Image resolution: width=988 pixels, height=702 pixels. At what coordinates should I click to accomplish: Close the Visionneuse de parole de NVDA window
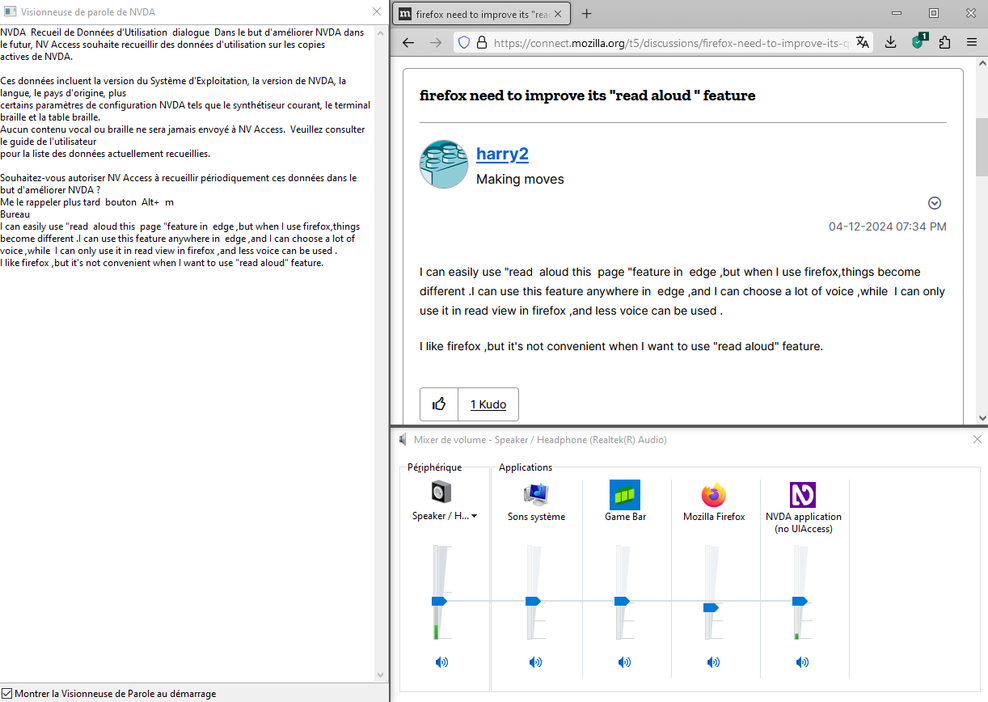[x=376, y=11]
